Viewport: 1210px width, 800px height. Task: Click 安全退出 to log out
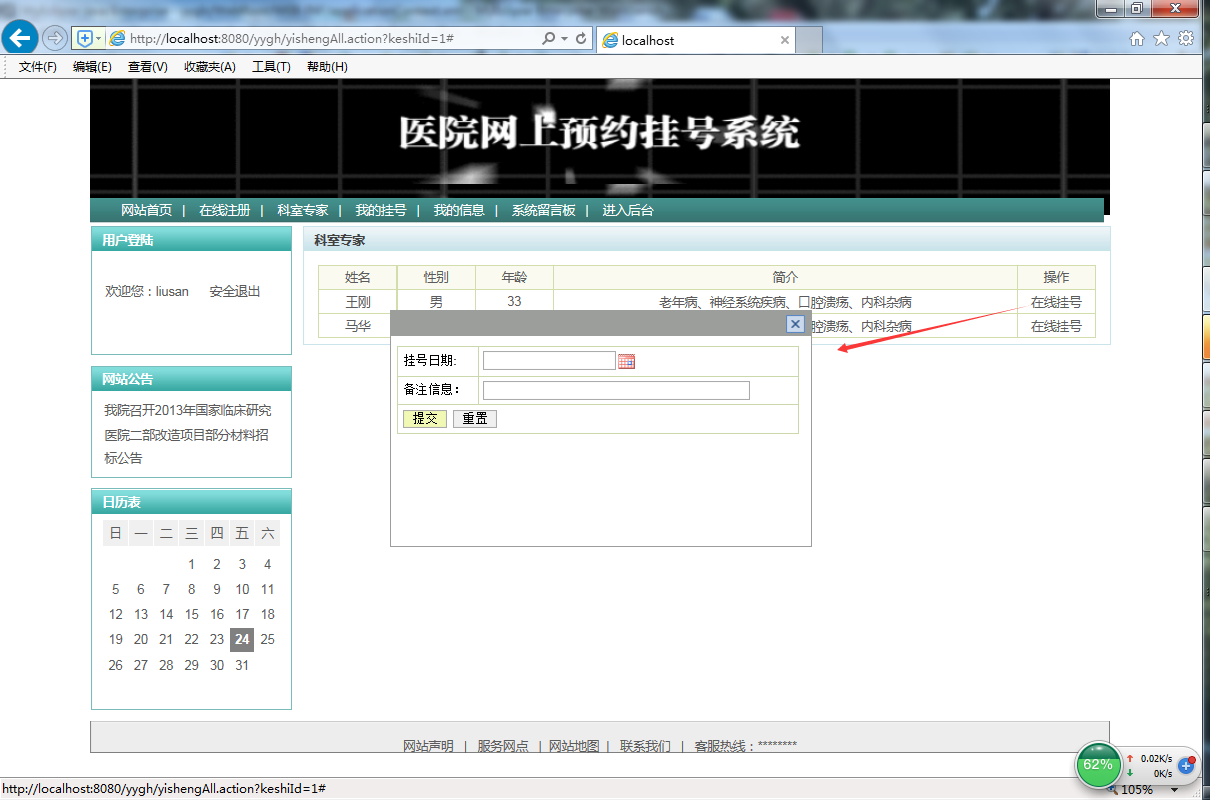point(235,291)
